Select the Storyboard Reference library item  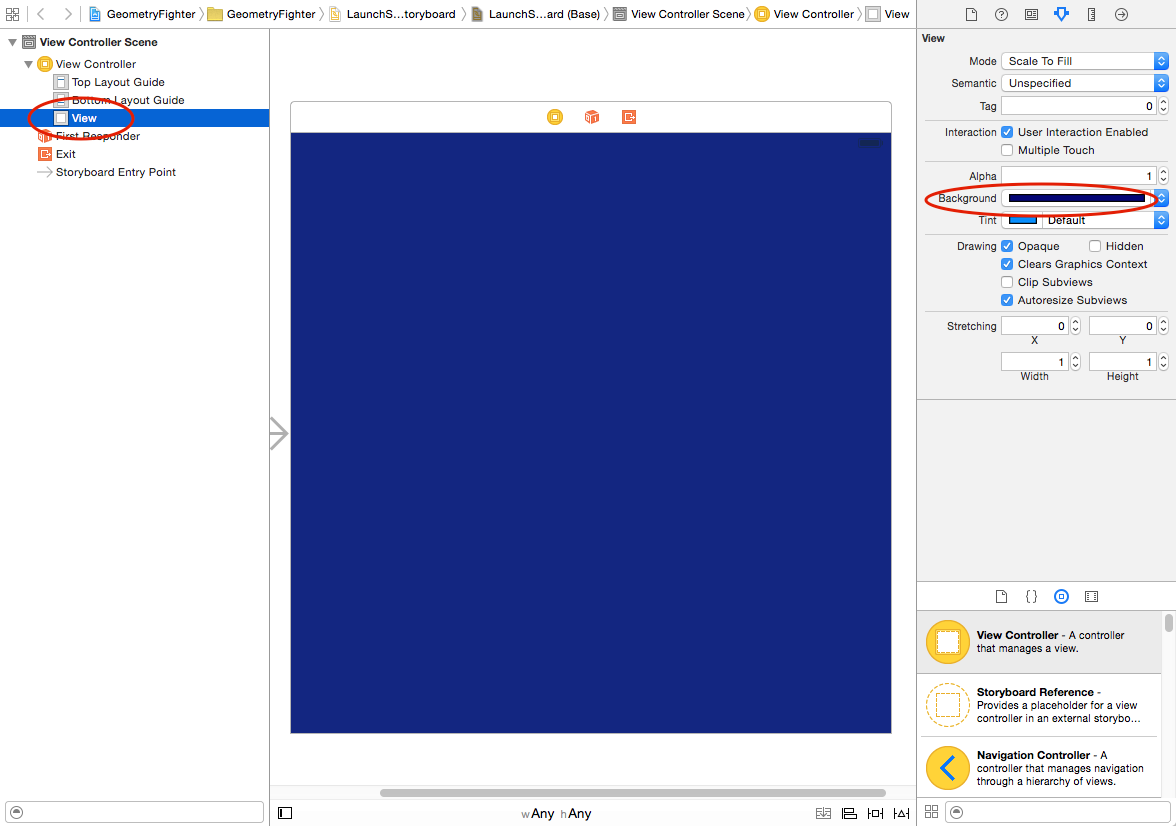tap(1039, 705)
